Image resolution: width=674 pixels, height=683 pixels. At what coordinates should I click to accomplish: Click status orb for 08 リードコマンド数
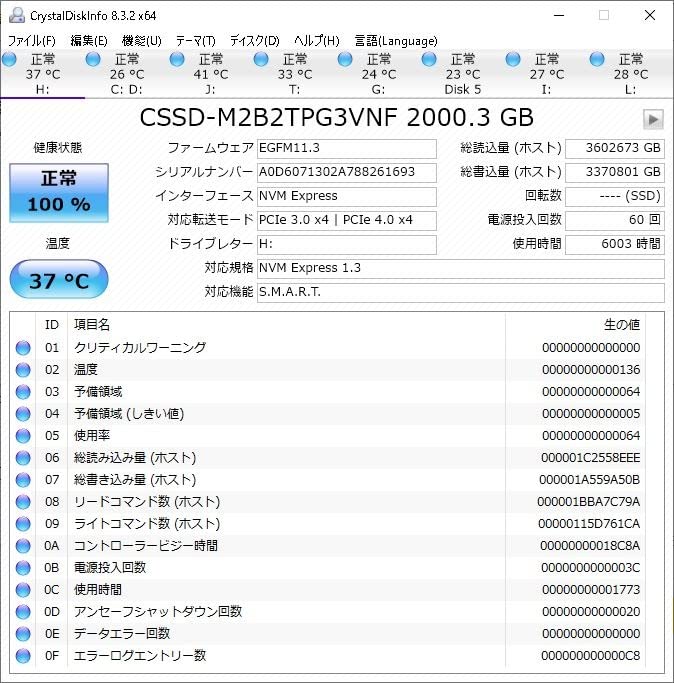[23, 502]
